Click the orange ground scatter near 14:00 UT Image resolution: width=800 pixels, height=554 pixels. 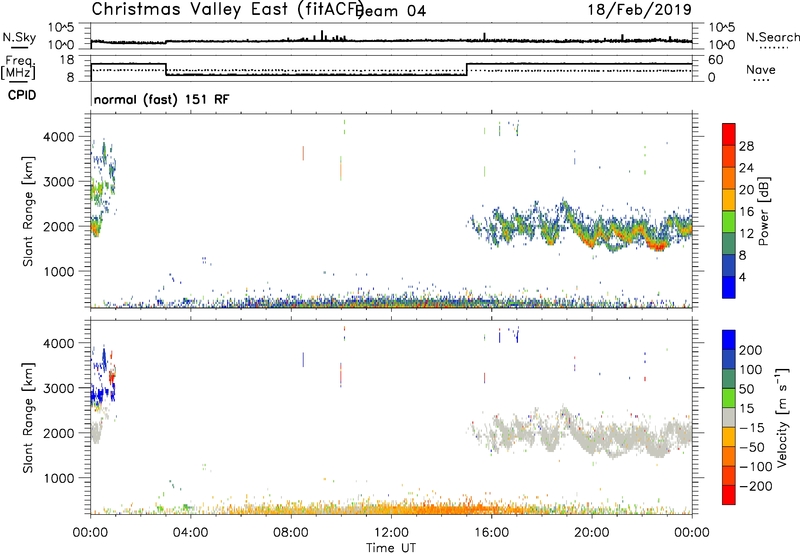pos(441,508)
